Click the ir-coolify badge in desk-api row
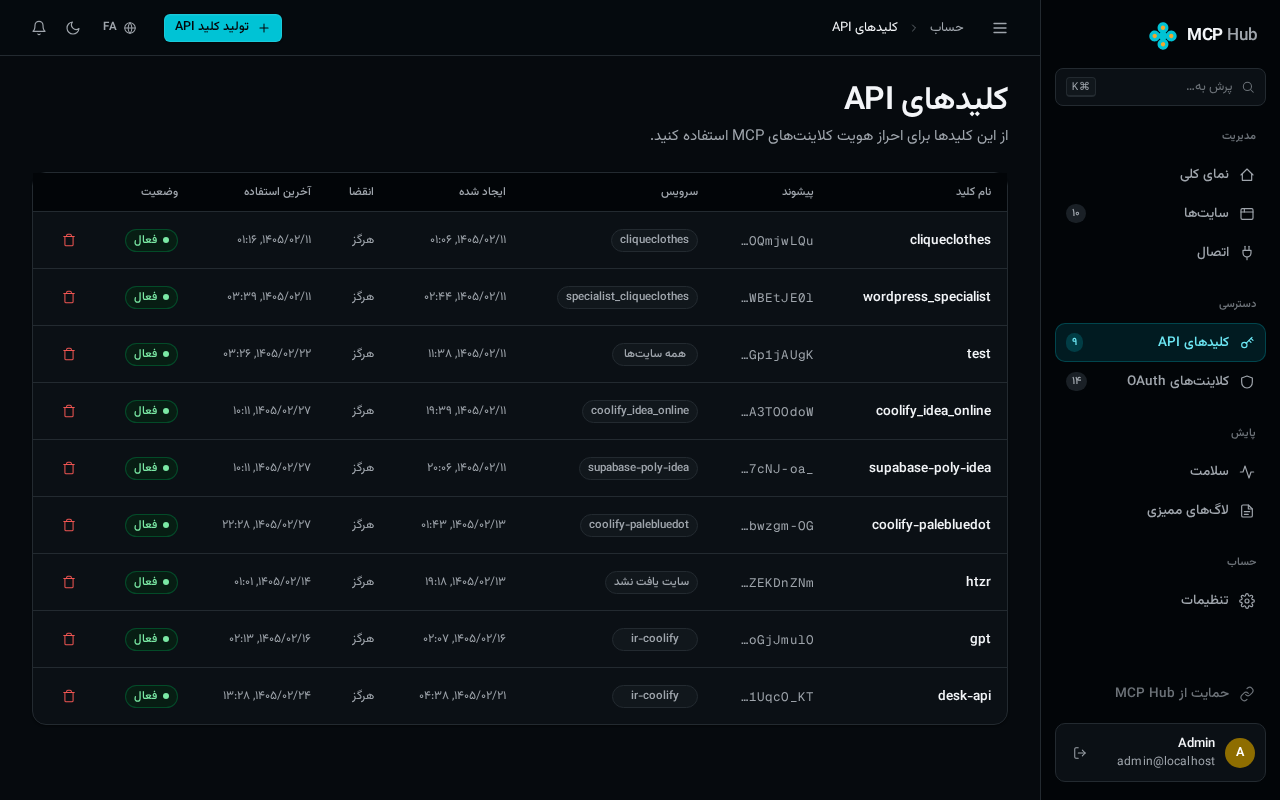 (x=655, y=696)
